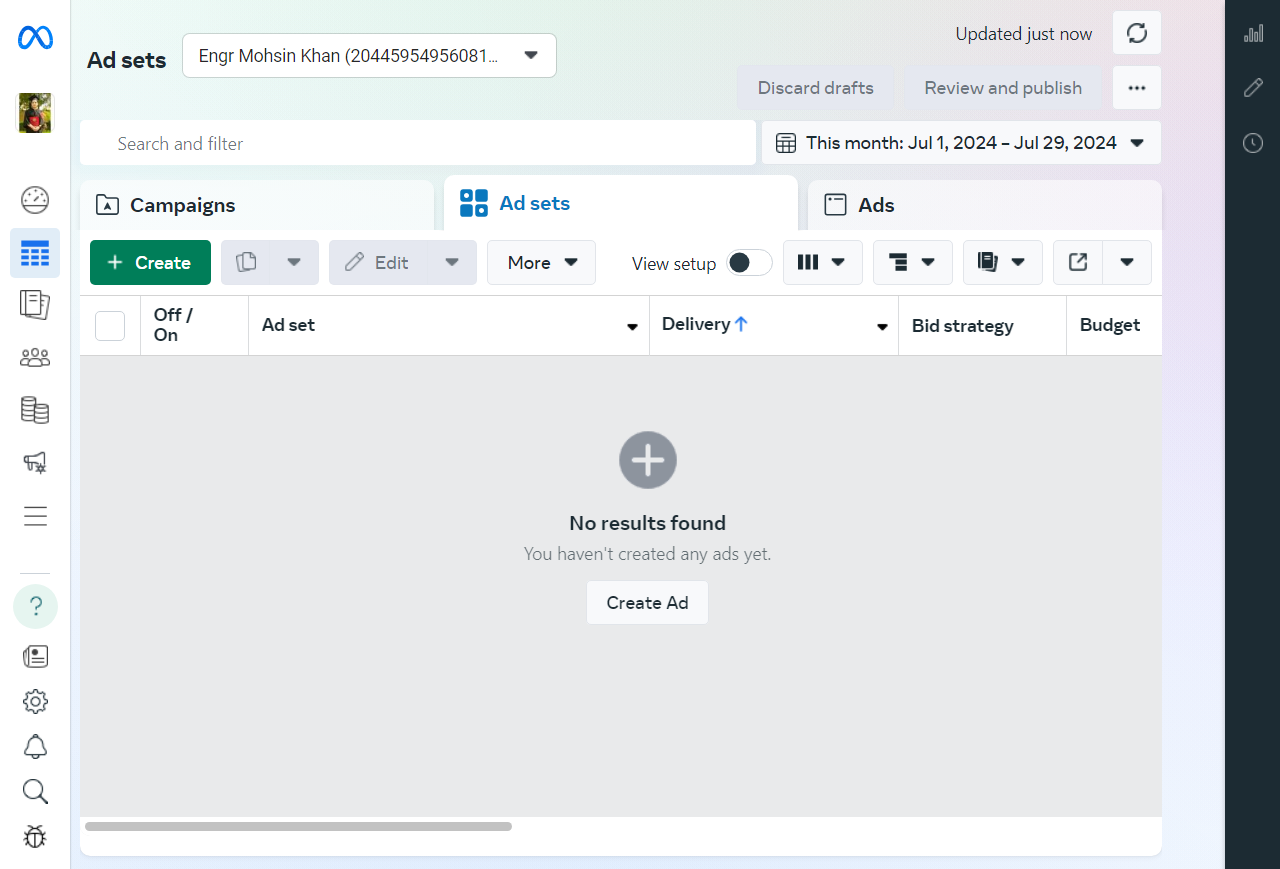The height and width of the screenshot is (869, 1280).
Task: Open the Ad set column menu arrow
Action: (632, 327)
